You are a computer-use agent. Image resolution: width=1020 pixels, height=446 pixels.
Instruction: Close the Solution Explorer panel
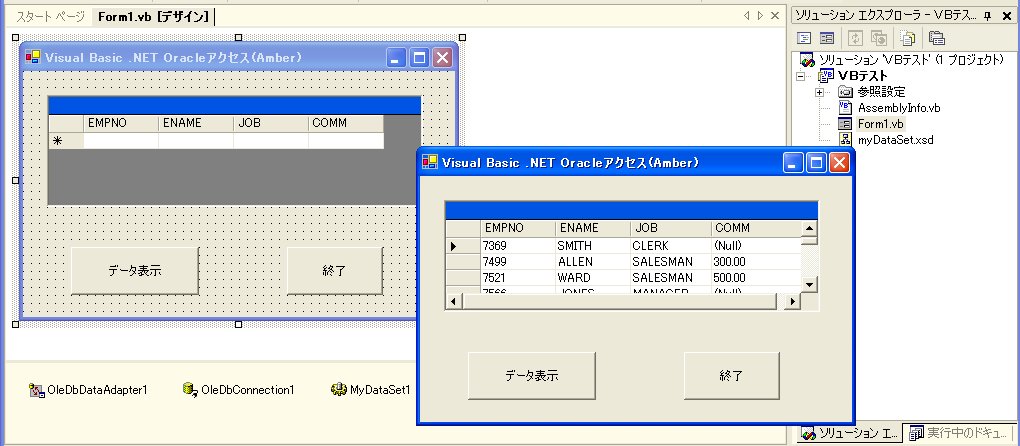pos(1007,16)
